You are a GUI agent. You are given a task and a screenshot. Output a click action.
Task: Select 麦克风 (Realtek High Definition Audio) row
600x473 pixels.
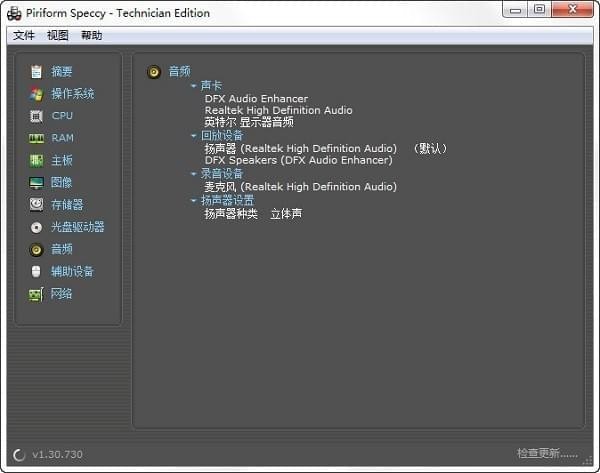coord(301,187)
